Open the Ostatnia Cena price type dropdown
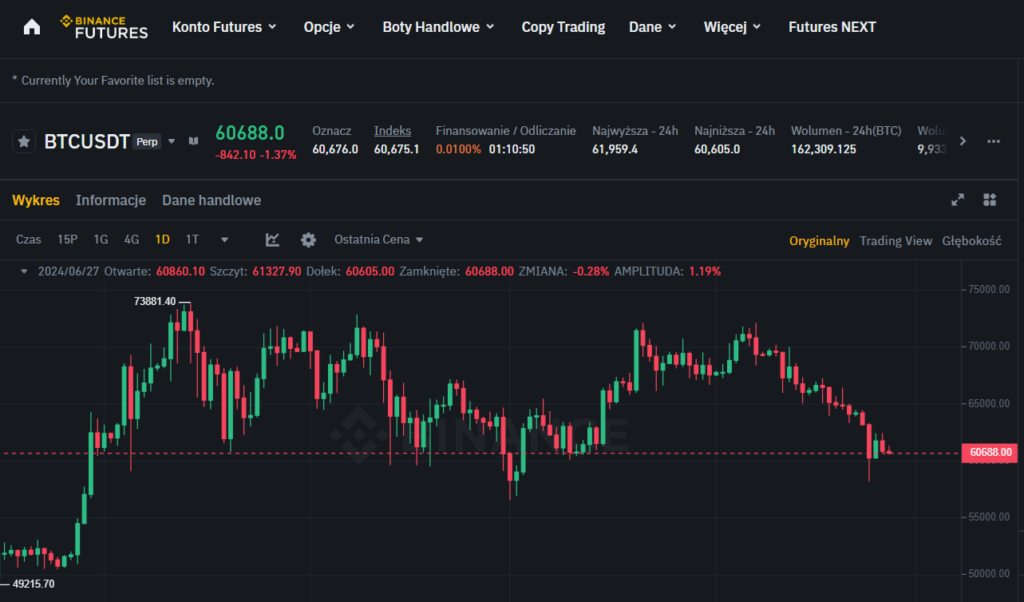Viewport: 1024px width, 602px height. (379, 240)
